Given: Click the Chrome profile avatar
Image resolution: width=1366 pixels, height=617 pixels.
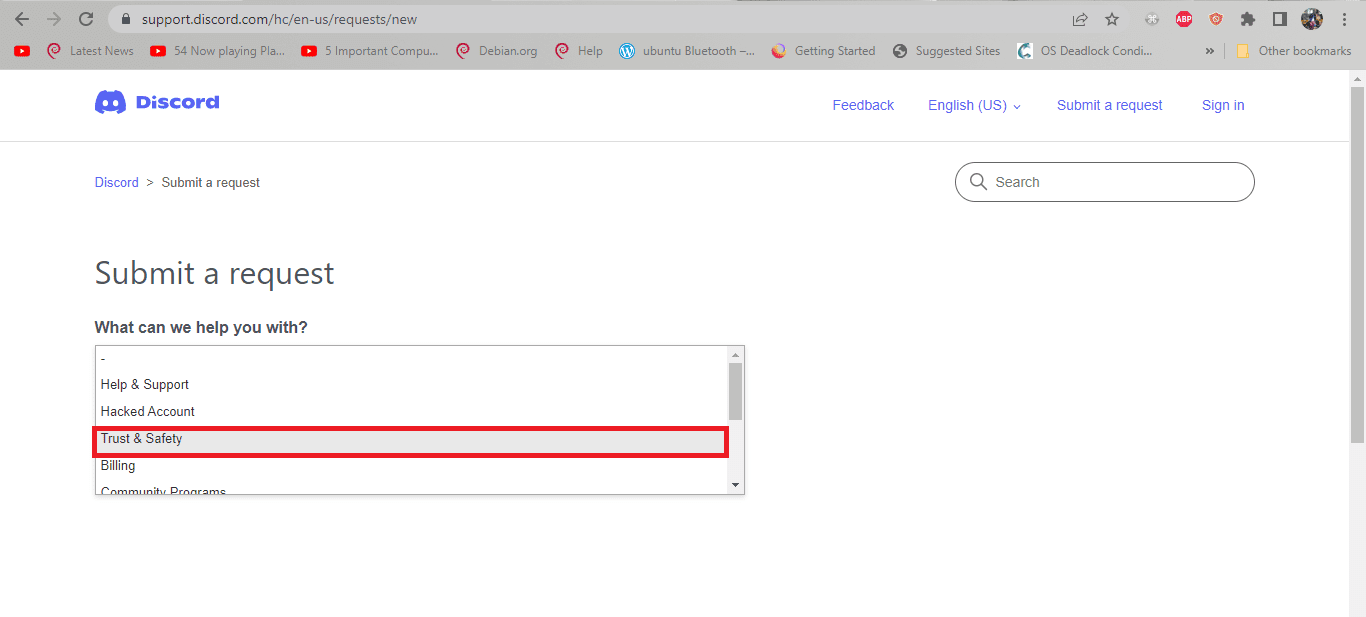Looking at the screenshot, I should coord(1311,19).
